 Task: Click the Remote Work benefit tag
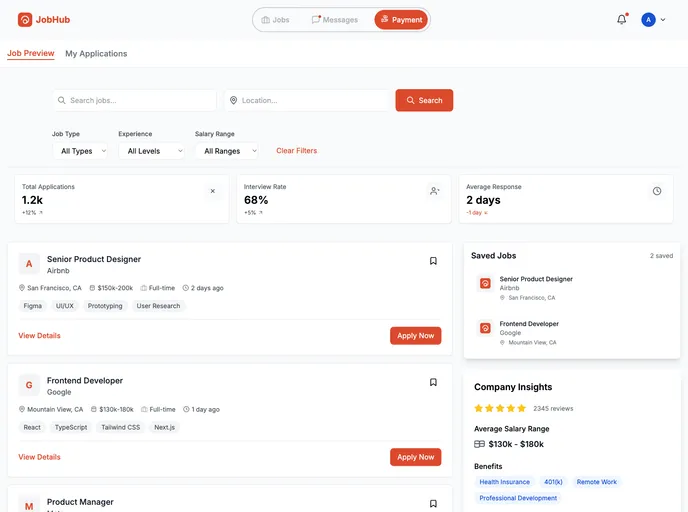[597, 482]
